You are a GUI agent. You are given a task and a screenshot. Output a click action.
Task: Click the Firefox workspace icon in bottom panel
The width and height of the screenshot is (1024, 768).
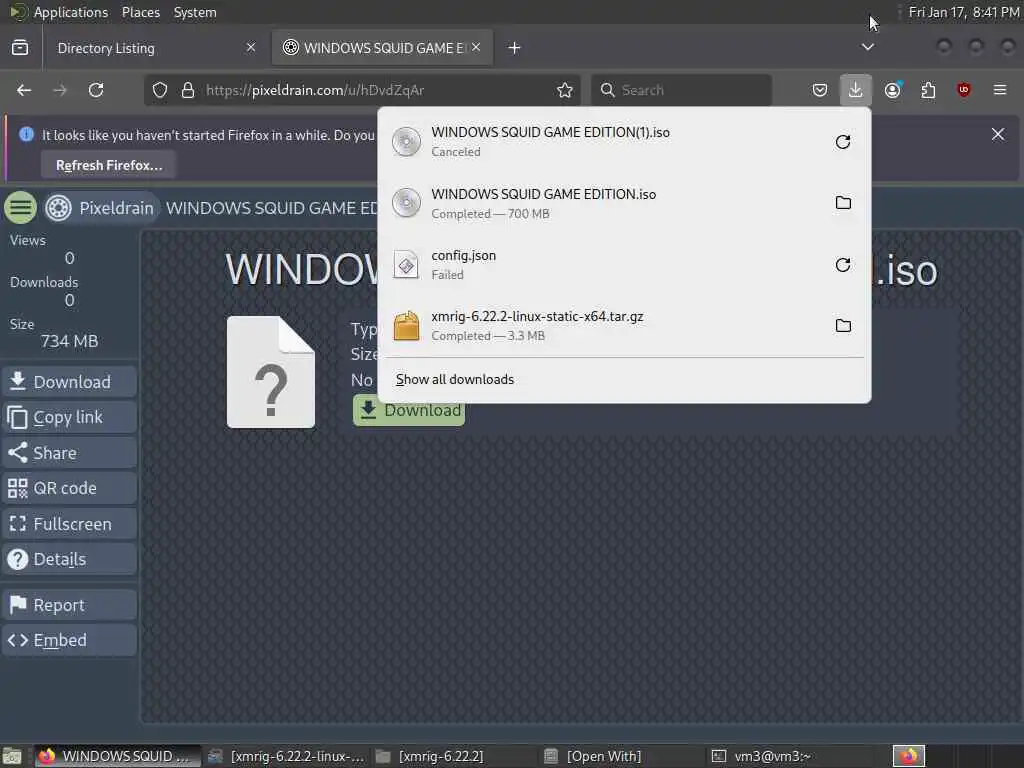click(909, 756)
